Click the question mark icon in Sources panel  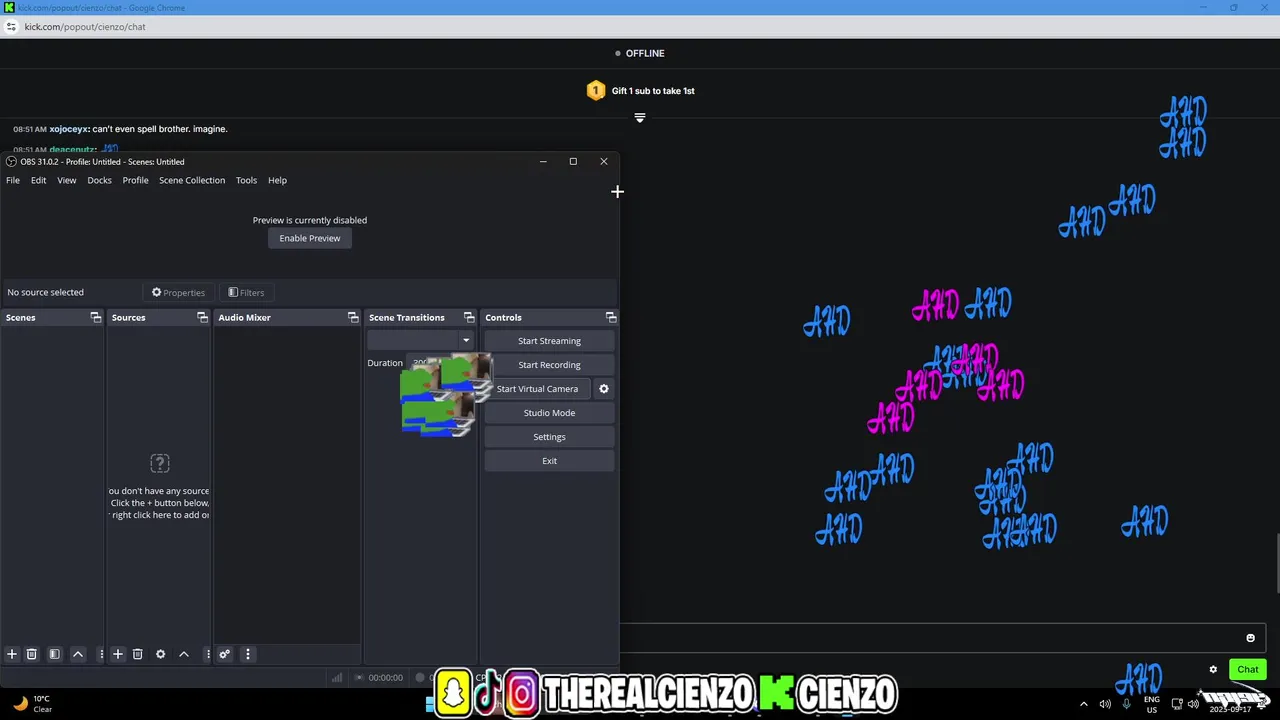click(160, 463)
